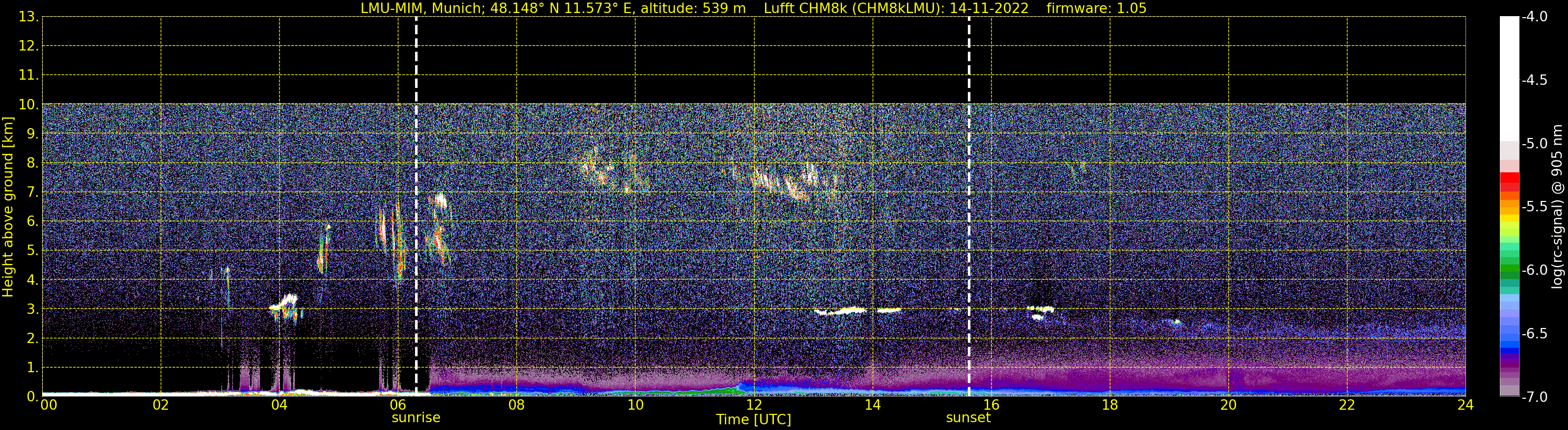Click colorbar tick label '-4.0'

(1534, 17)
